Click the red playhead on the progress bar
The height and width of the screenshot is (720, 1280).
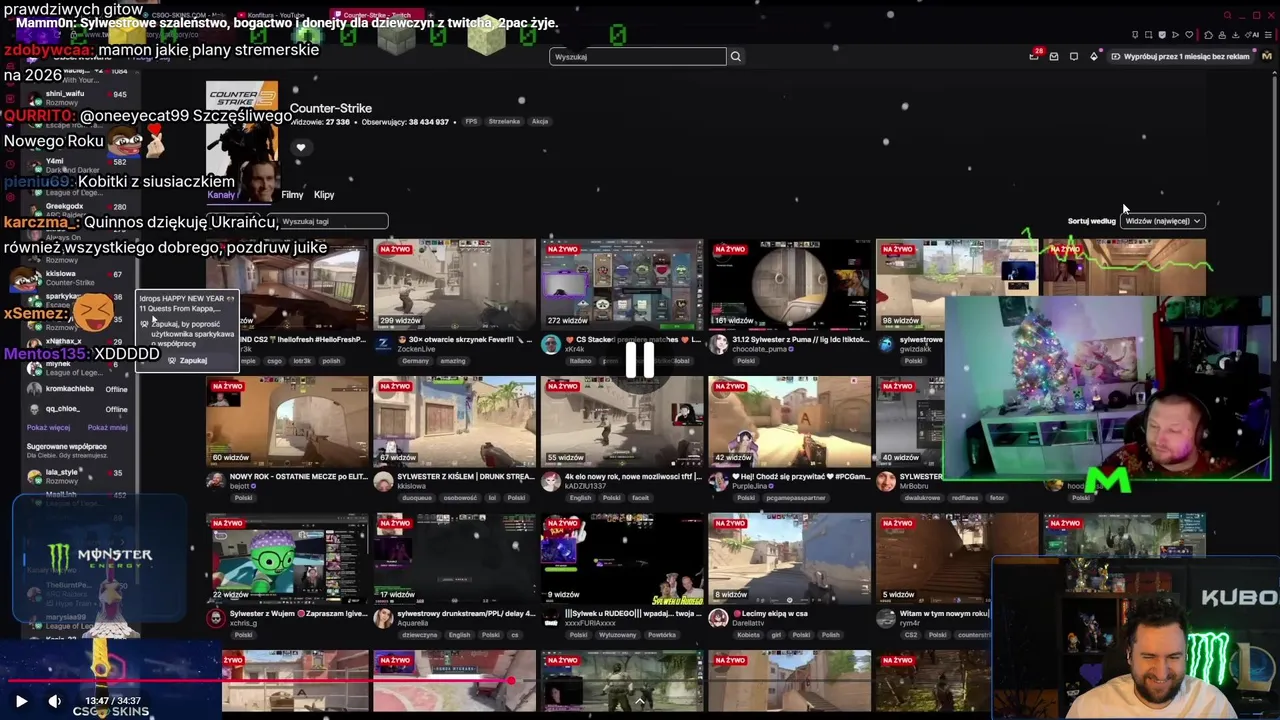(511, 681)
